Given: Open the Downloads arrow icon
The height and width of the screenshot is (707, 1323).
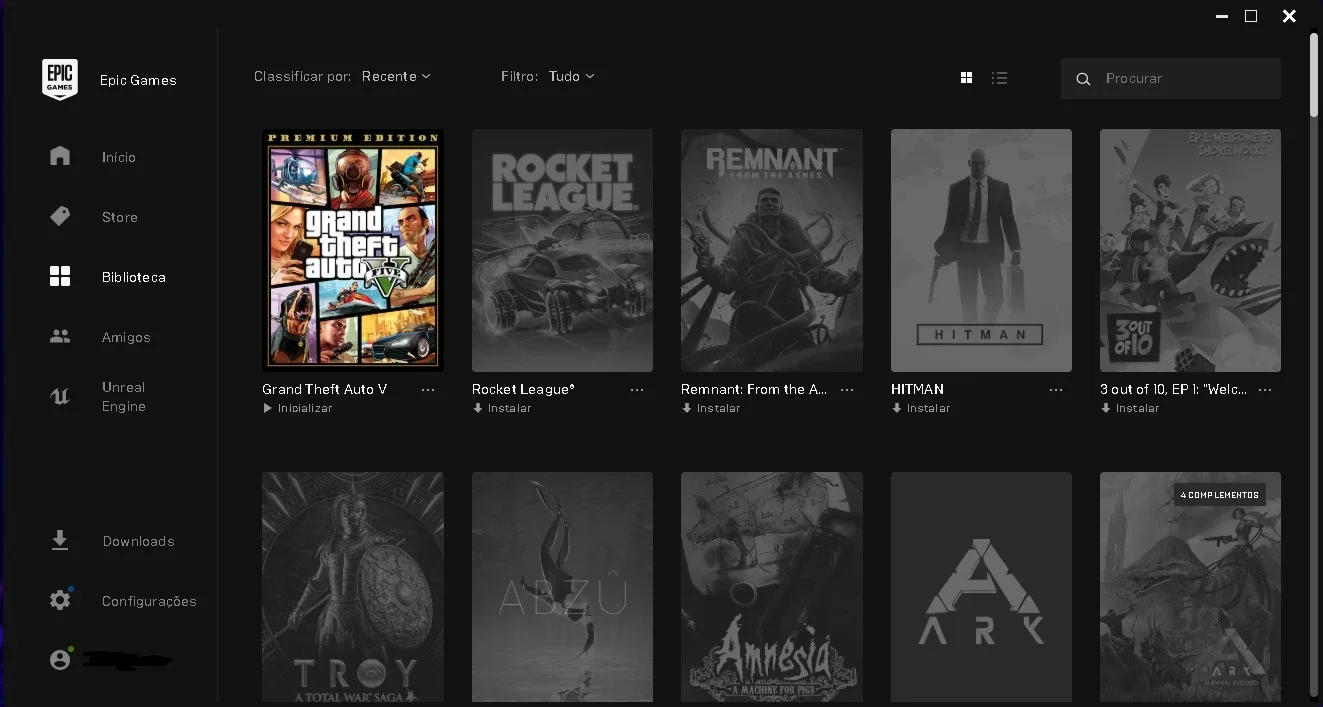Looking at the screenshot, I should (60, 541).
